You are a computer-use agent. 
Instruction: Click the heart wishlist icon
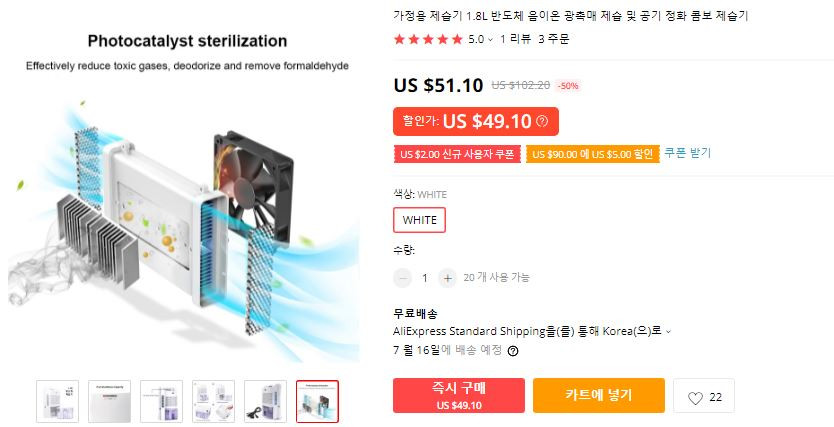click(695, 398)
